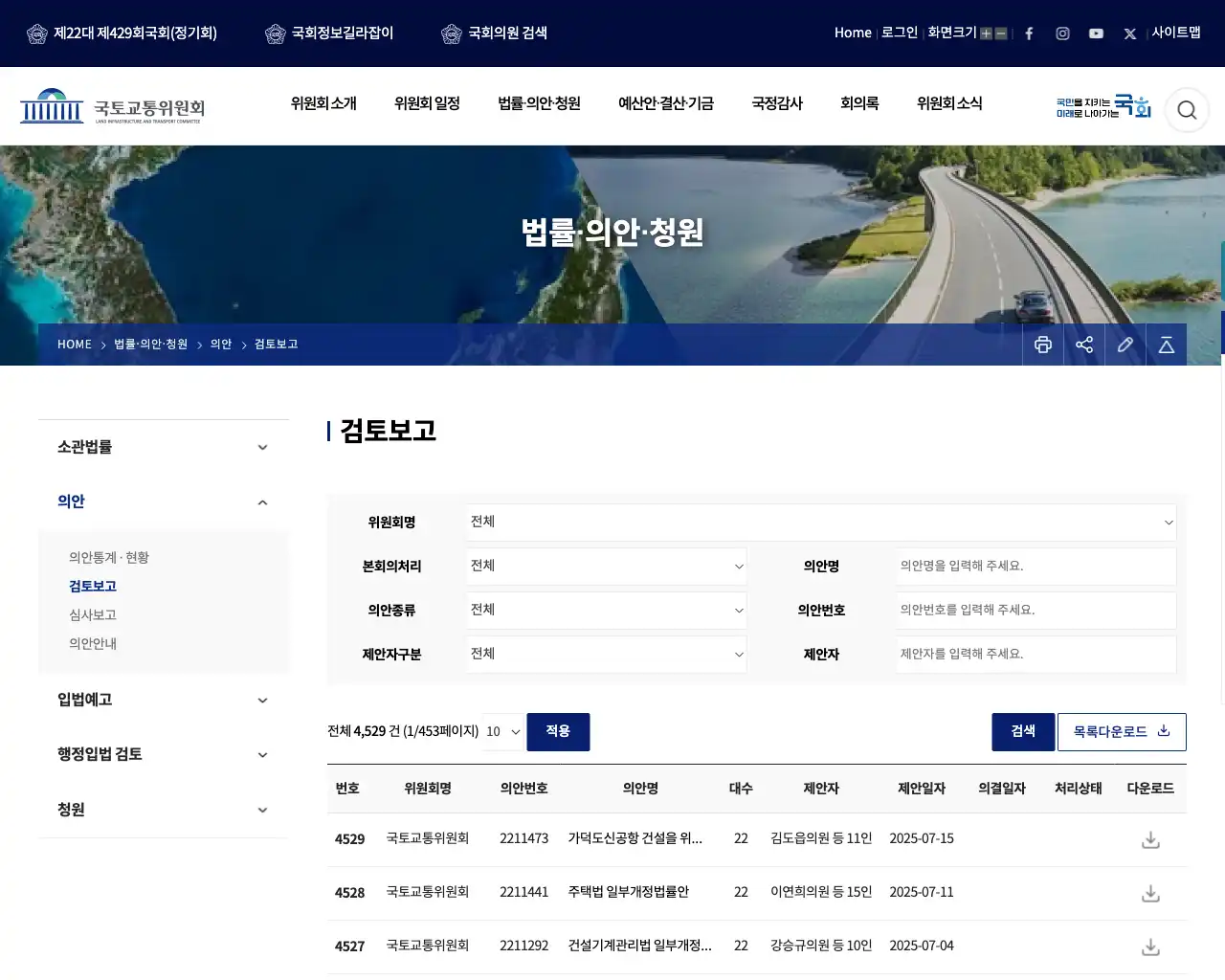Screen dimensions: 1225x980
Task: Decrease screen size with minus icon
Action: [1001, 33]
